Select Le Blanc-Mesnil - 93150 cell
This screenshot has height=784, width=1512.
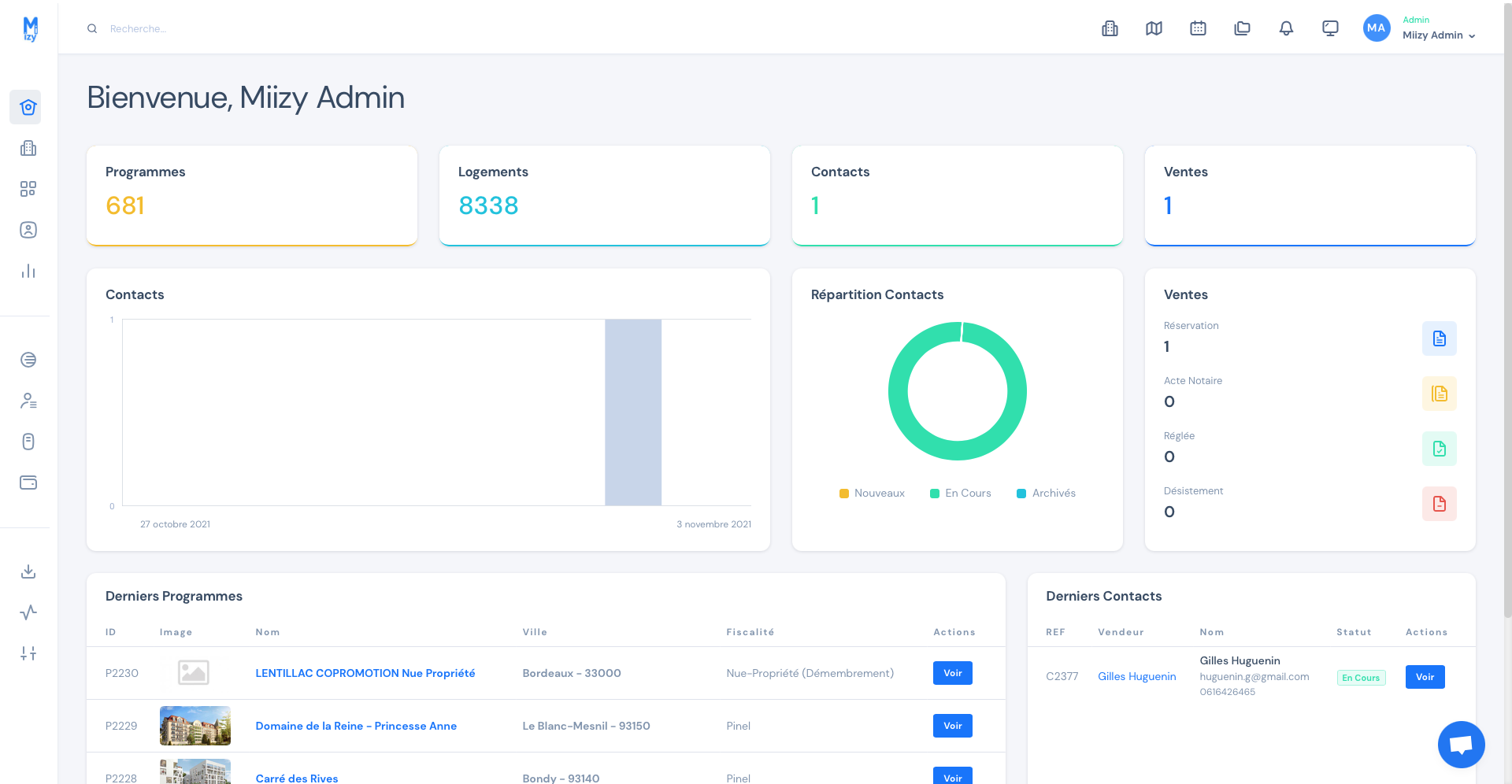coord(586,726)
